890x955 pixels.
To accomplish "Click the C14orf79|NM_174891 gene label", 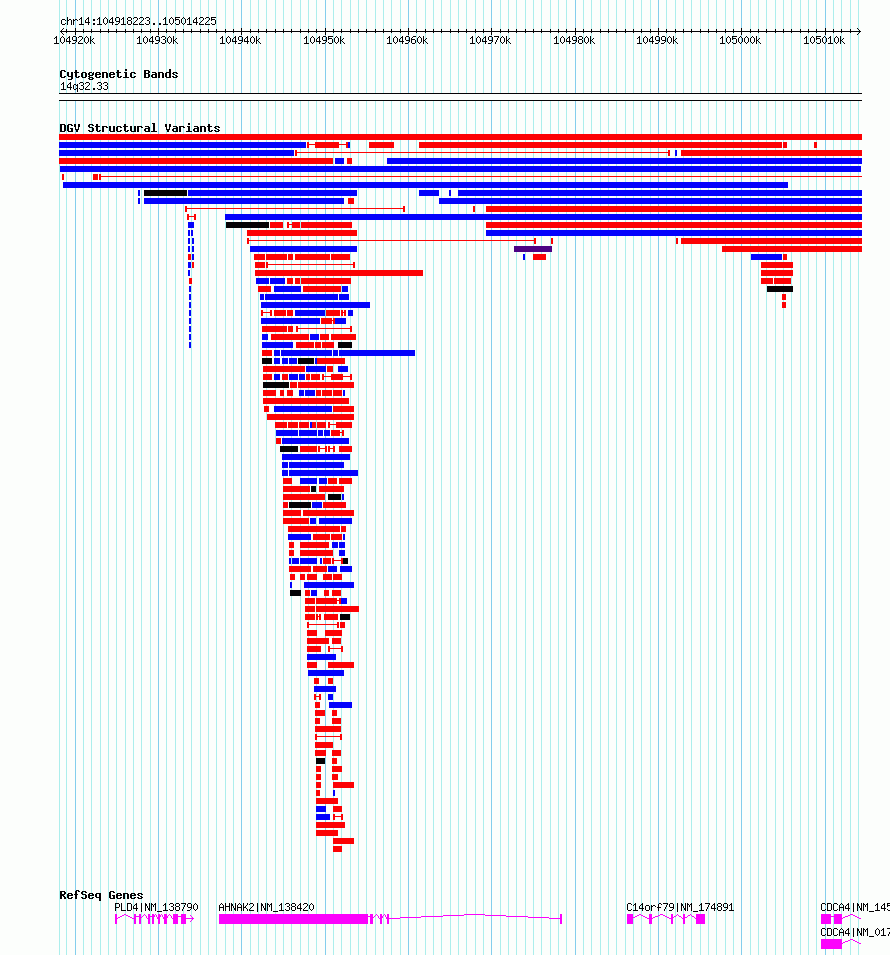I will tap(680, 907).
